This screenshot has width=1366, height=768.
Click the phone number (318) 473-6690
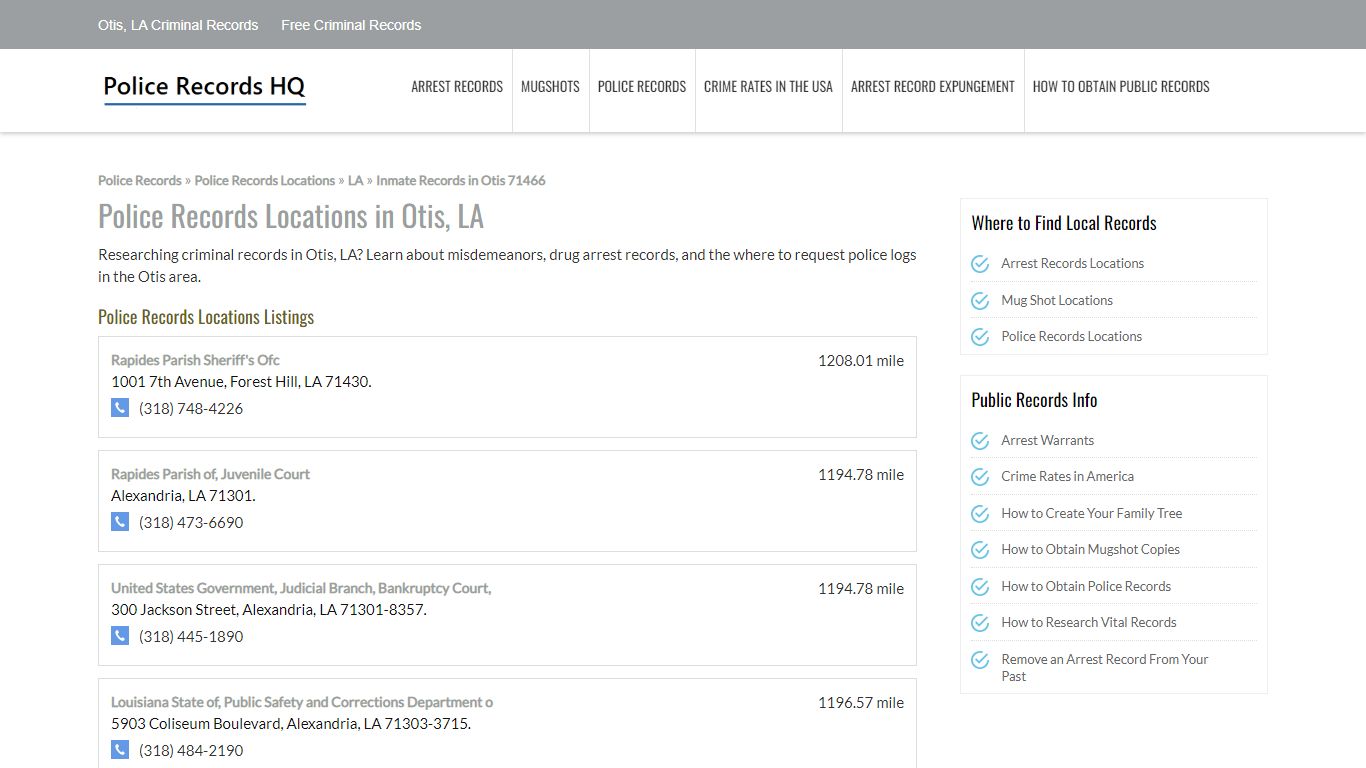[191, 522]
